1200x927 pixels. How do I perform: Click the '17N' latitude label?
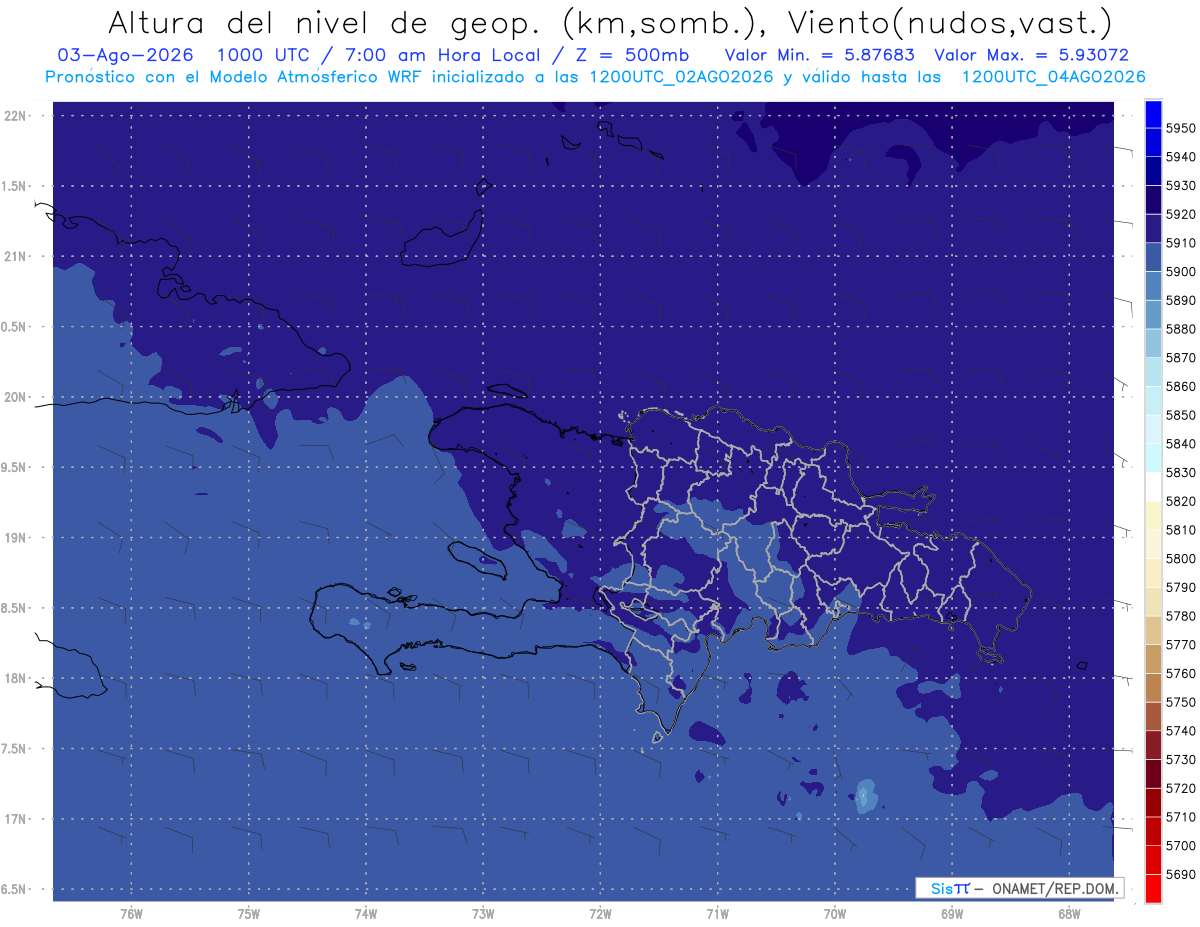(x=16, y=820)
